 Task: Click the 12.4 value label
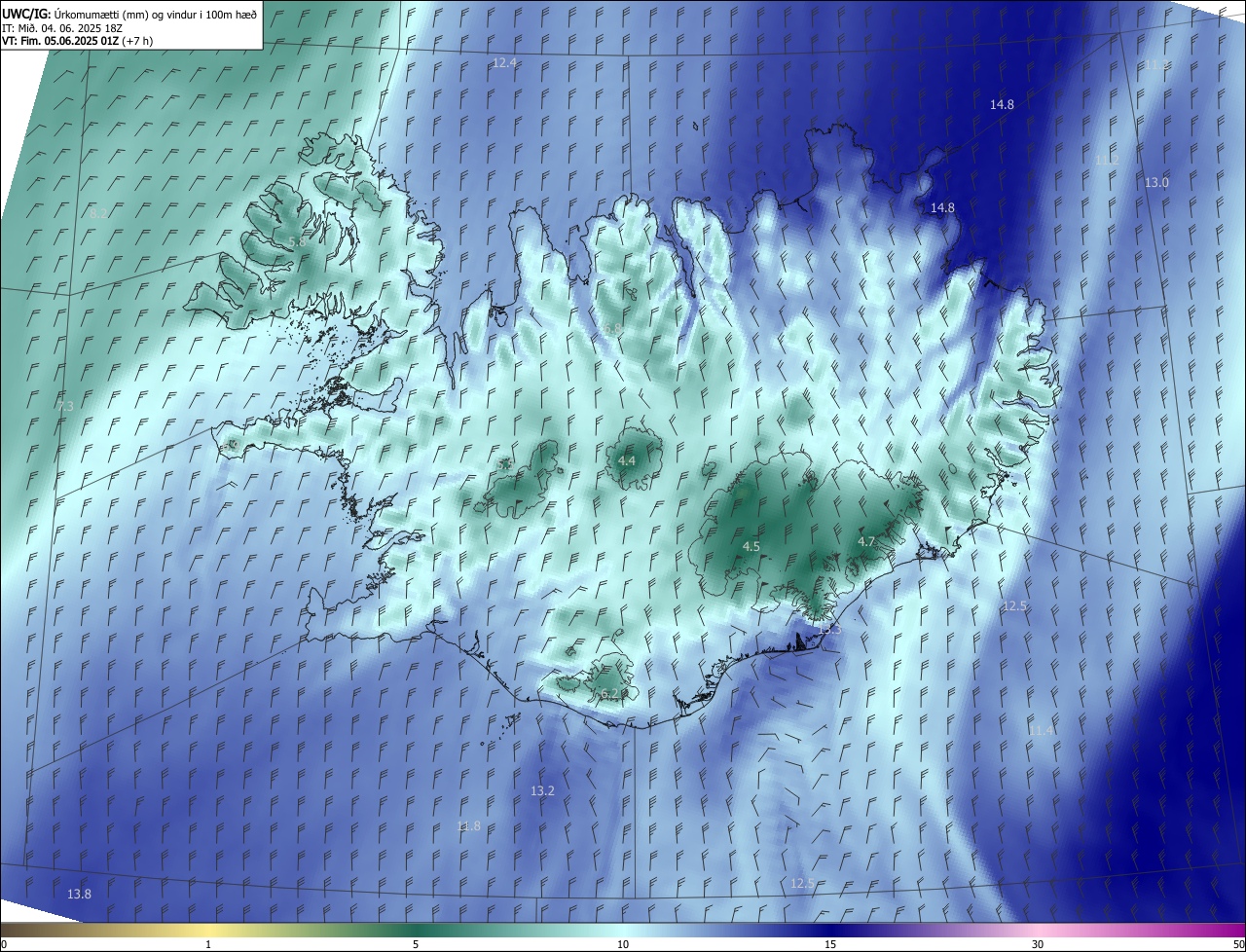[x=504, y=62]
